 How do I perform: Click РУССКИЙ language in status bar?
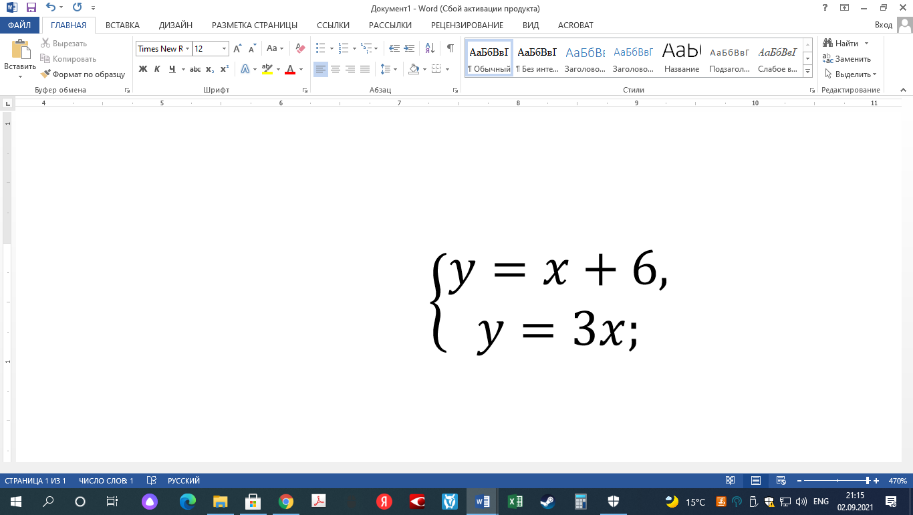coord(183,481)
